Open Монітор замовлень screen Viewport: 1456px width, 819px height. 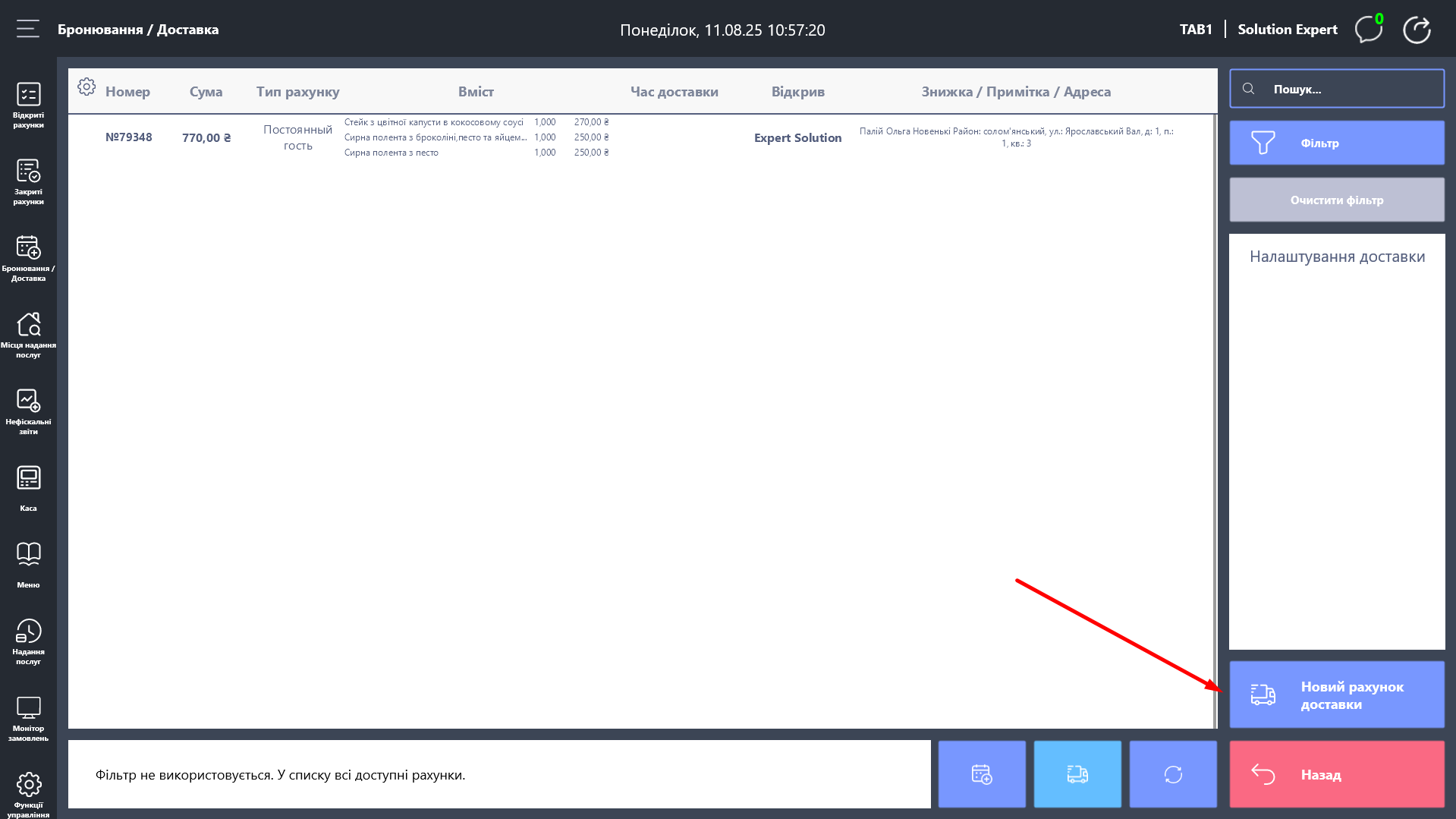point(28,718)
